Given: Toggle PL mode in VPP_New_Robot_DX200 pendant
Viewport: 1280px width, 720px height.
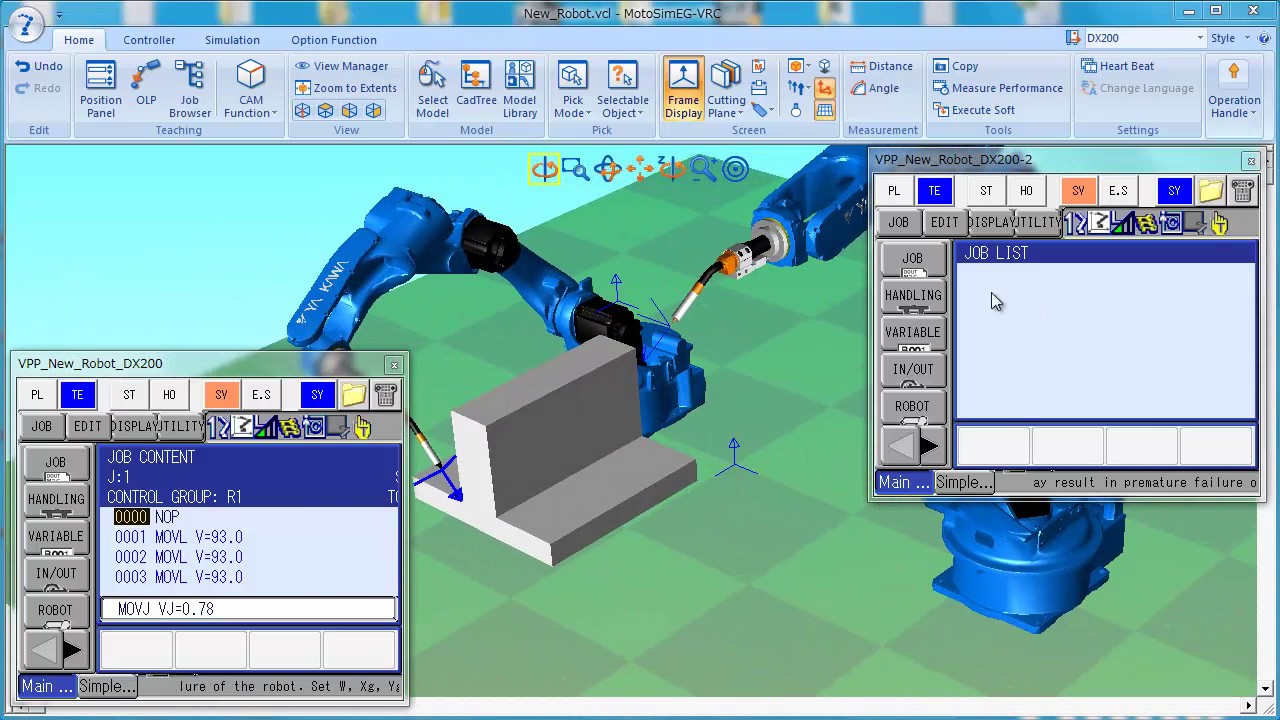Looking at the screenshot, I should coord(37,394).
